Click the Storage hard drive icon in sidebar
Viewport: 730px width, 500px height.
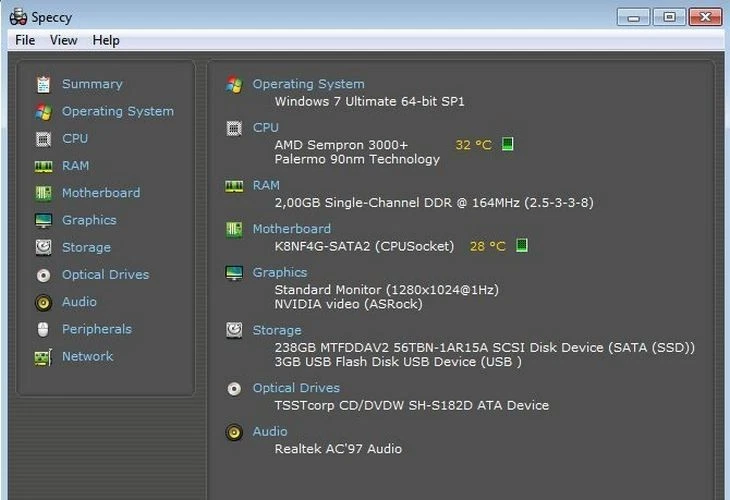[x=43, y=248]
